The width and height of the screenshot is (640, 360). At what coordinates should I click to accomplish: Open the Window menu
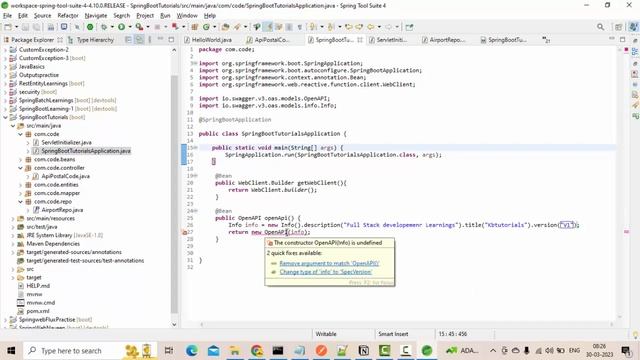coord(187,16)
